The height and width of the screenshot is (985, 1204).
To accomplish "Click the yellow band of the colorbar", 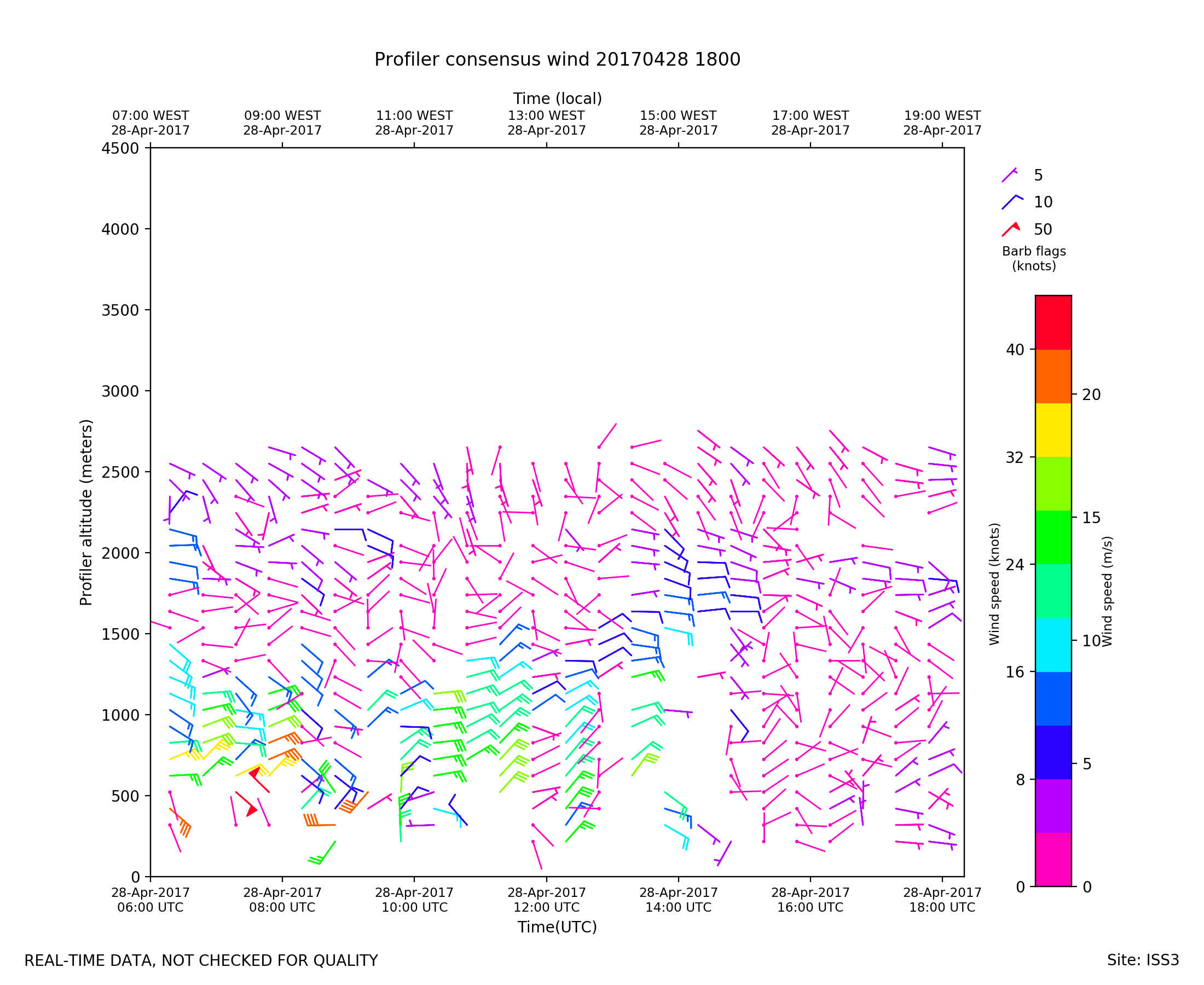I will coord(1052,430).
